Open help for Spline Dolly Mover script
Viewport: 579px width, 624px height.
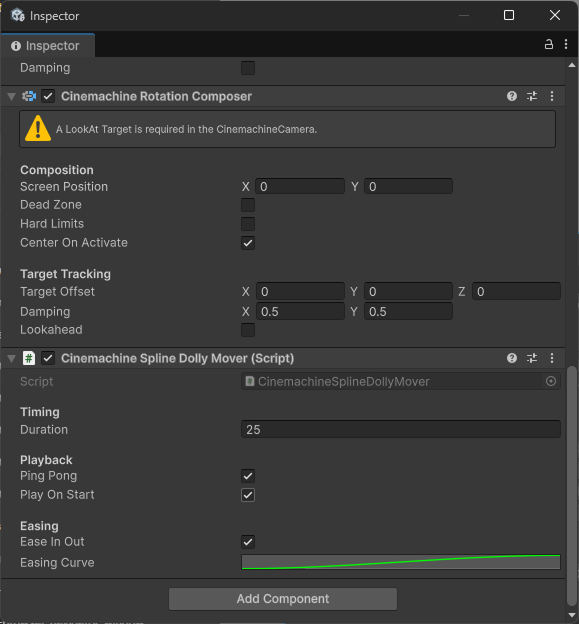[x=512, y=358]
